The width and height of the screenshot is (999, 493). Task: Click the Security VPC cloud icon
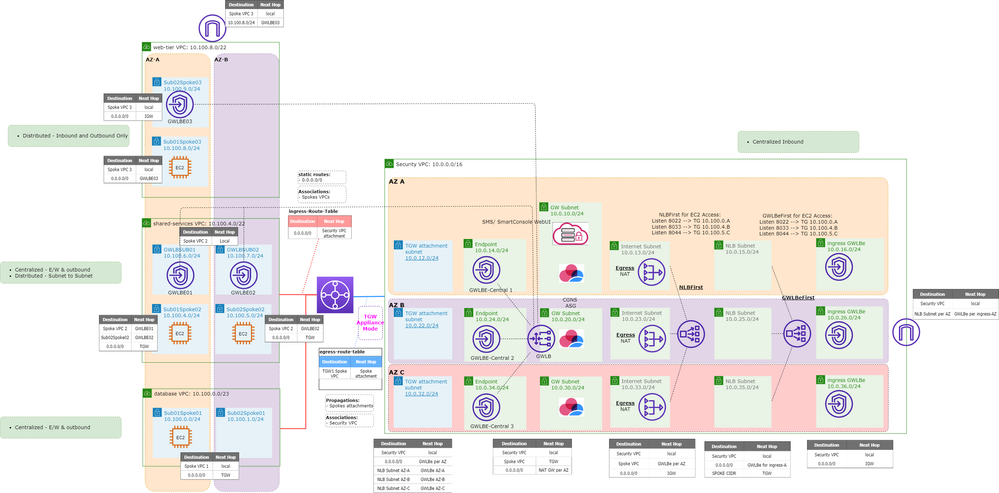pos(389,164)
